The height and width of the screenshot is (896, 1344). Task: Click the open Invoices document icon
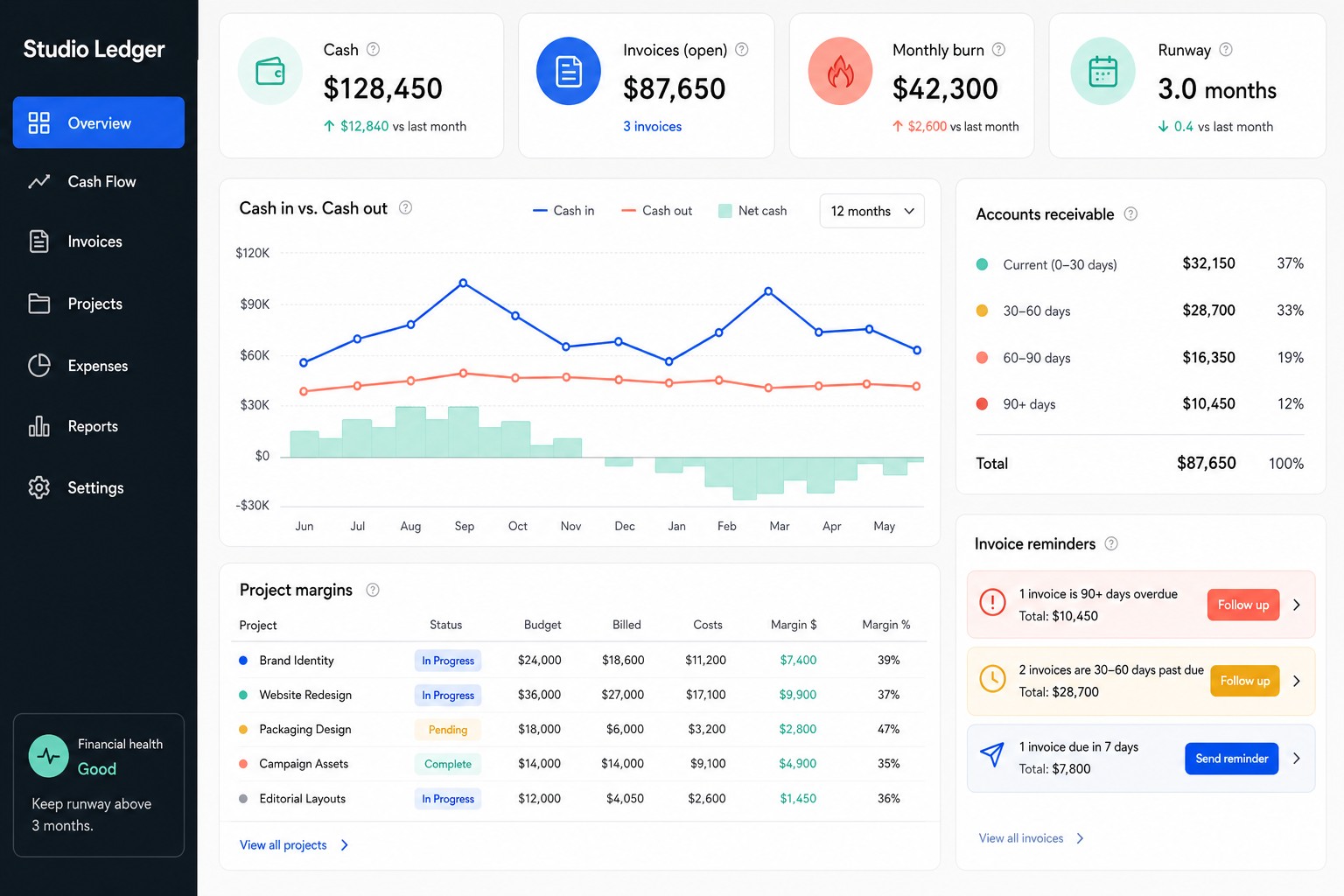569,71
